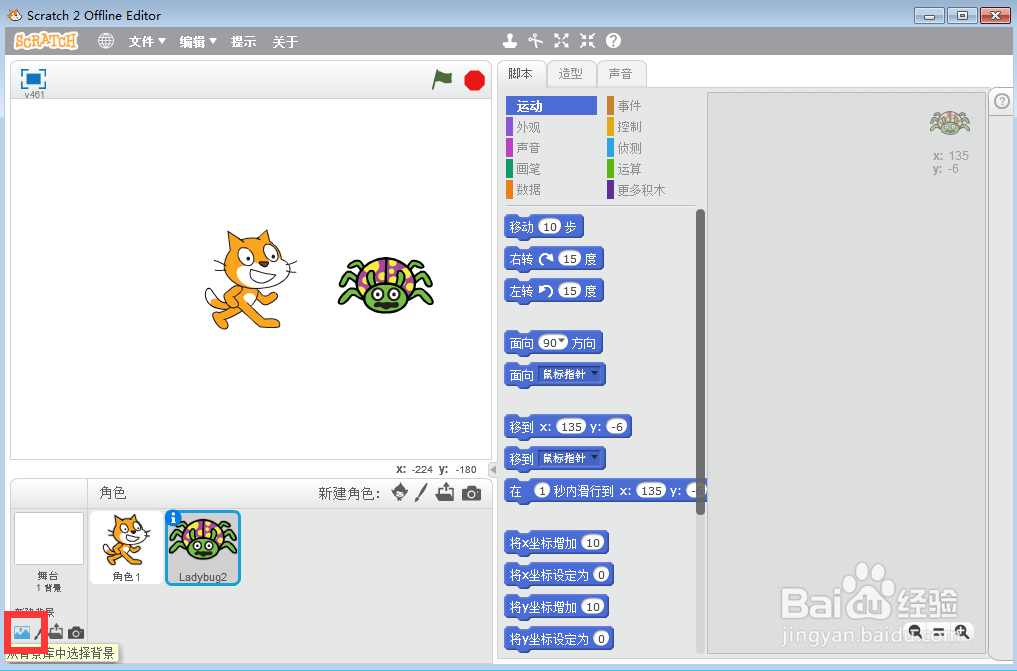Screen dimensions: 1017x671
Task: Select the shrink sprite tool
Action: [588, 41]
